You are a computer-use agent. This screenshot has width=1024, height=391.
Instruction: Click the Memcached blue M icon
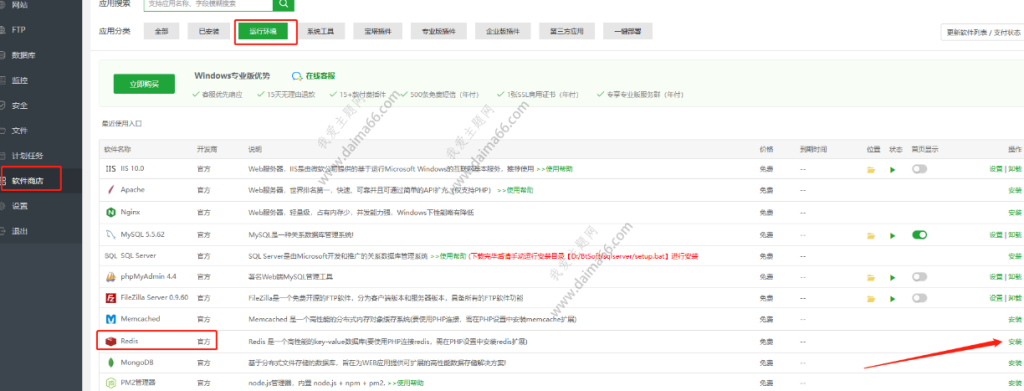110,319
